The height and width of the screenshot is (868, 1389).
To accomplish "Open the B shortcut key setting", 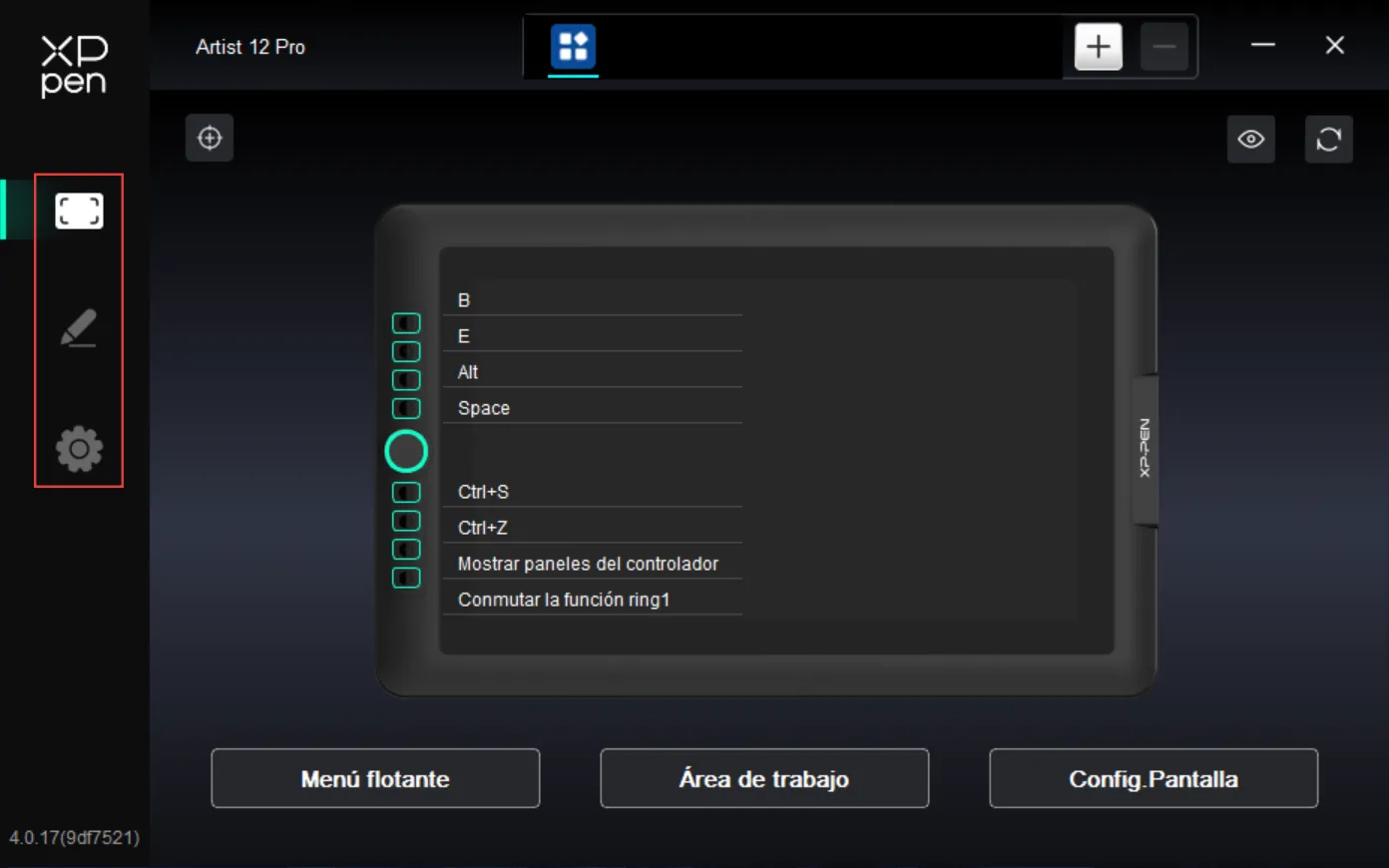I will click(x=593, y=299).
